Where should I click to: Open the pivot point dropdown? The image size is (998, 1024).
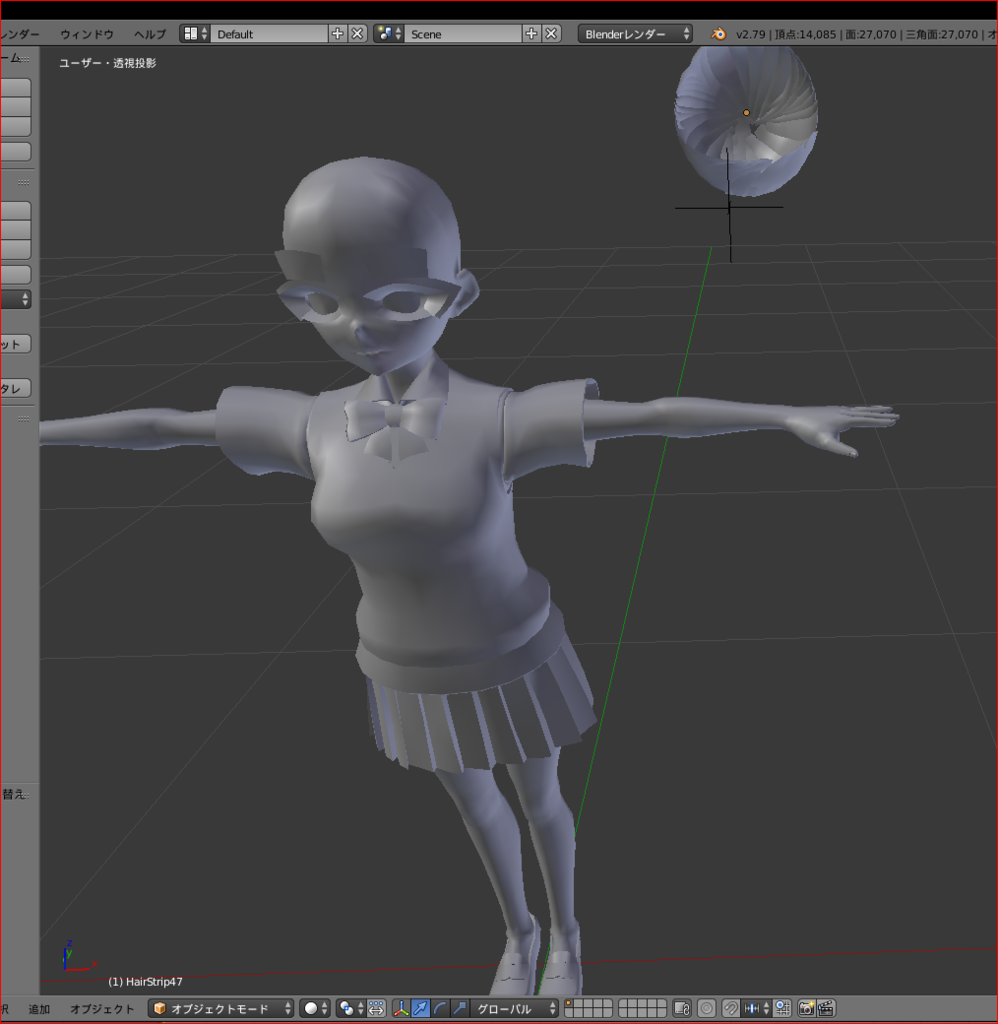pyautogui.click(x=351, y=1009)
